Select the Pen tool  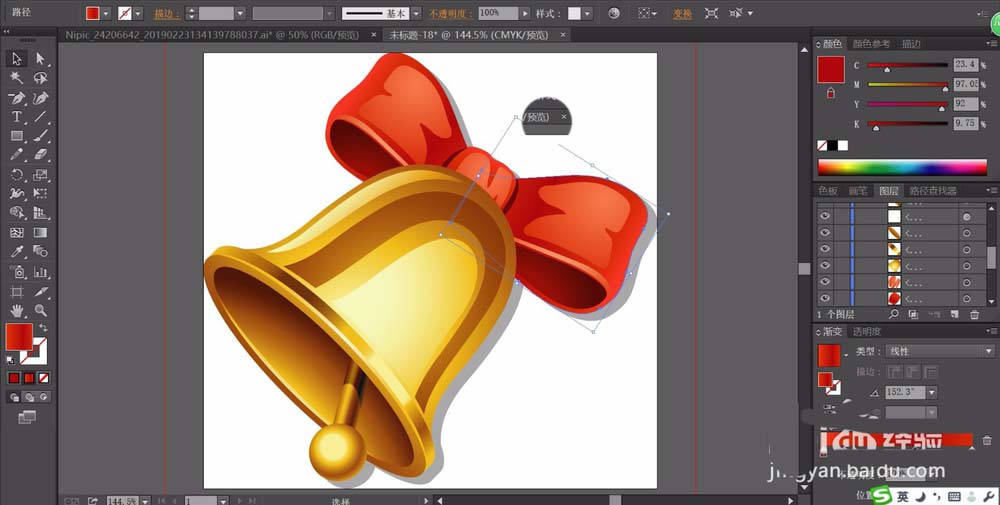pos(17,98)
